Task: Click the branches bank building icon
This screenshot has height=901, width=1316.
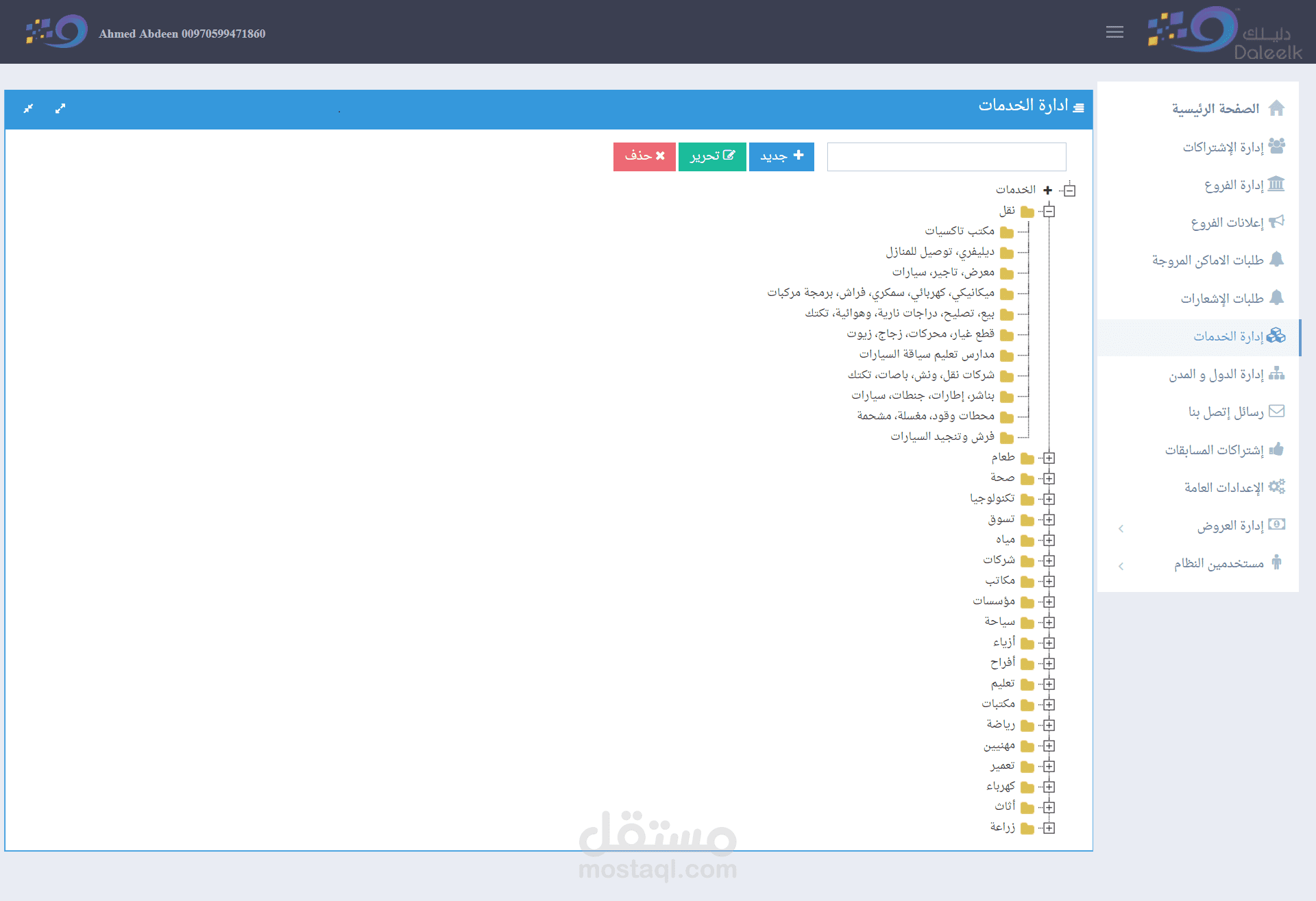Action: [x=1276, y=184]
